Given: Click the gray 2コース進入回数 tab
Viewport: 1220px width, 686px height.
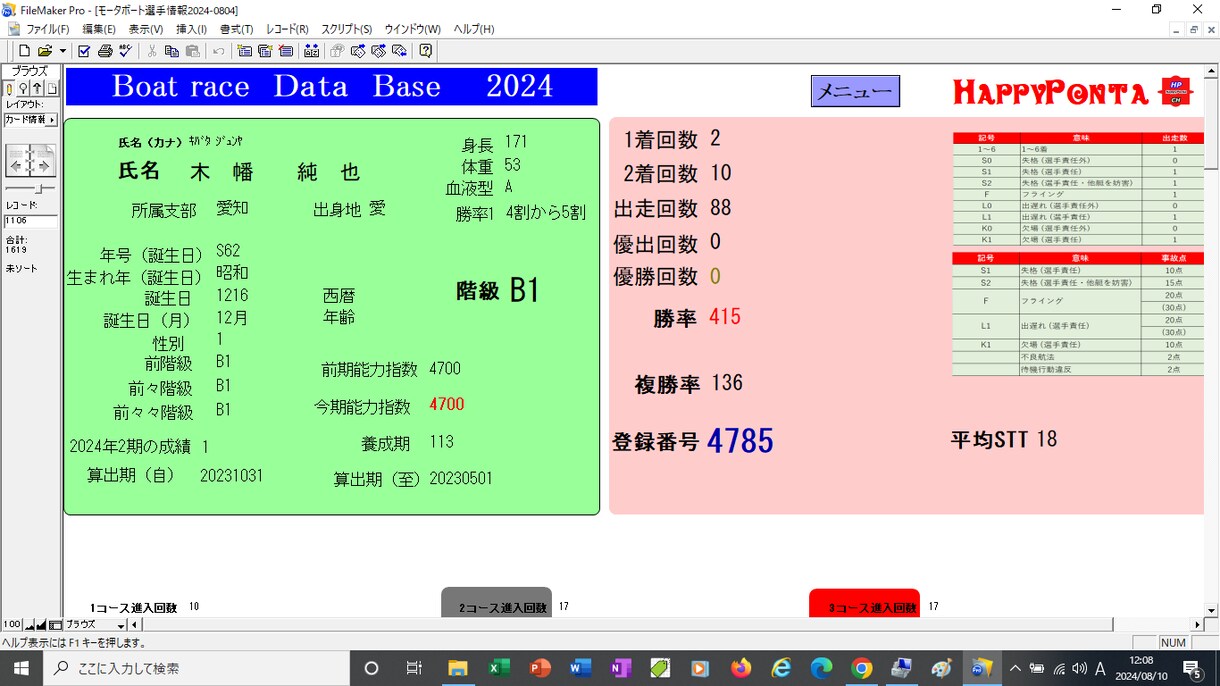Looking at the screenshot, I should [496, 603].
